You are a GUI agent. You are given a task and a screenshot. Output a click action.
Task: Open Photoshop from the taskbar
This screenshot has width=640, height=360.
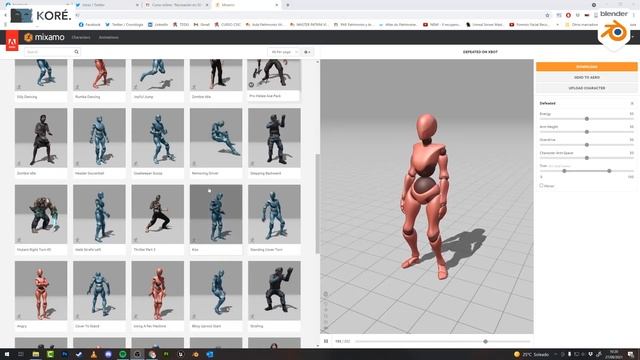point(64,354)
